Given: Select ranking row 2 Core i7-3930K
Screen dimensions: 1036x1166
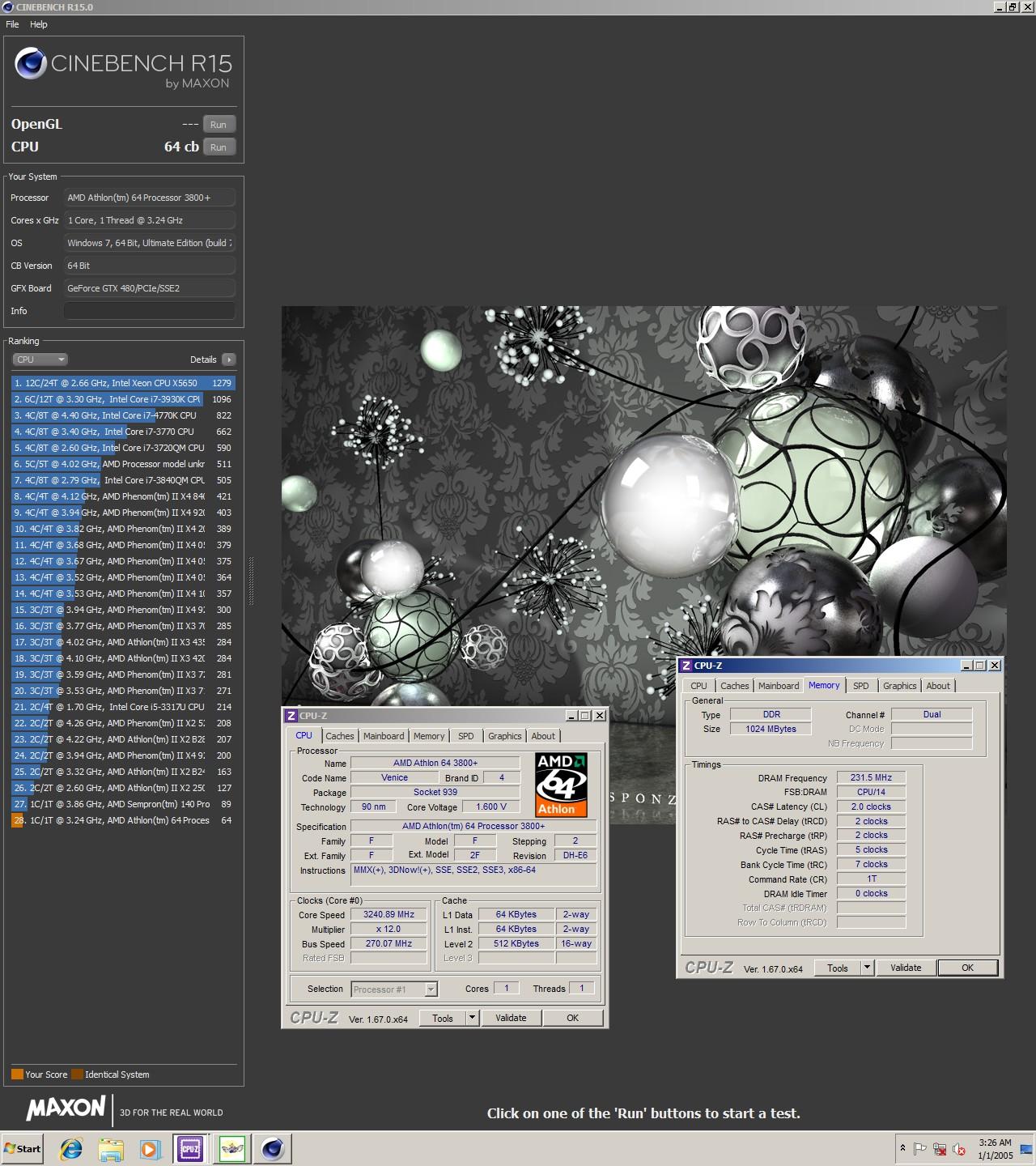Looking at the screenshot, I should click(123, 399).
